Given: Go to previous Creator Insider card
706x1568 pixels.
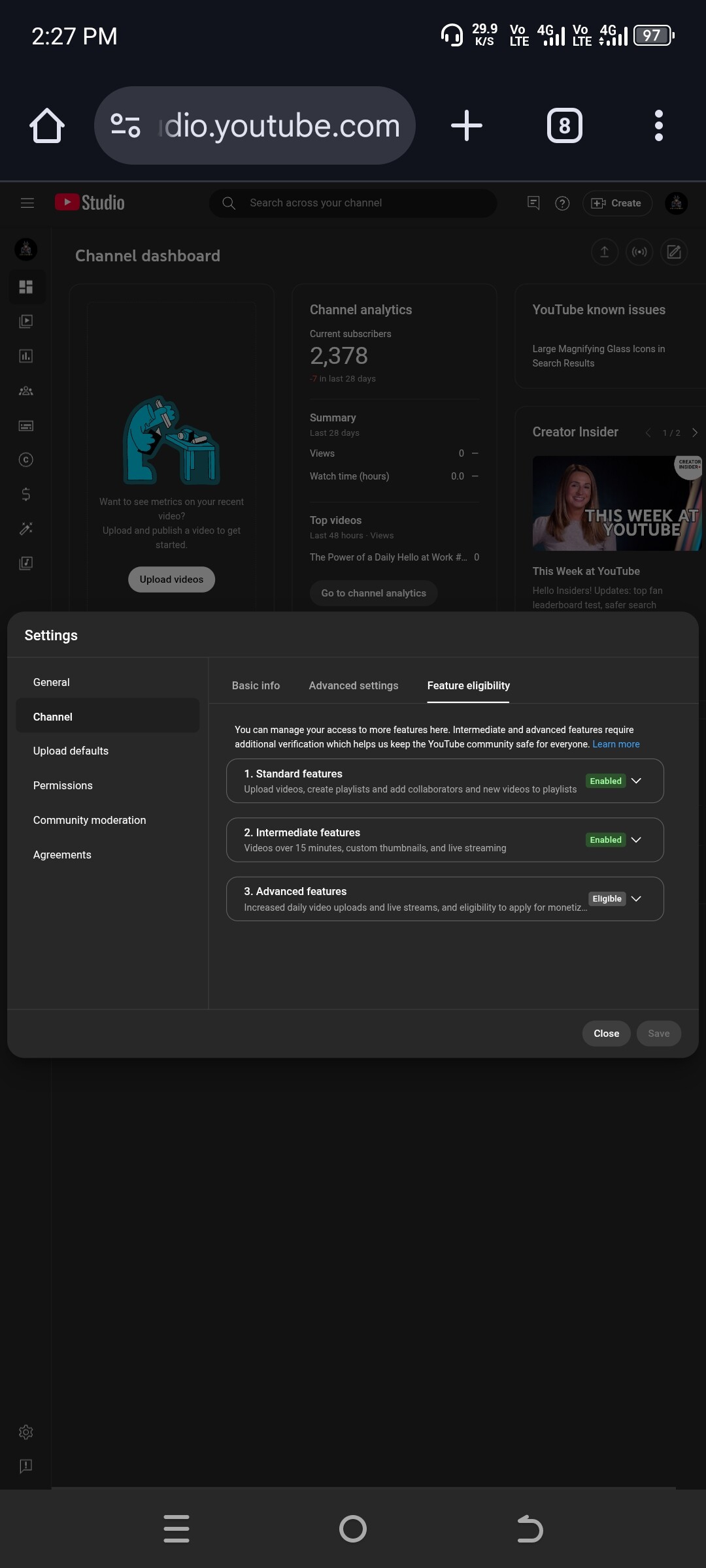Looking at the screenshot, I should [x=648, y=433].
